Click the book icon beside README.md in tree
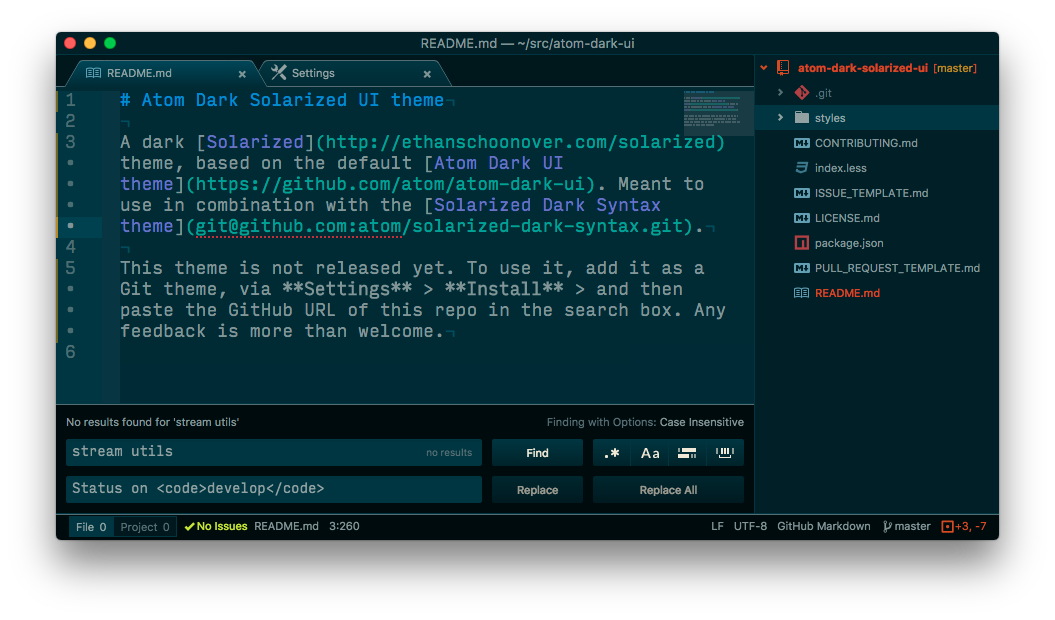The image size is (1055, 620). pos(801,293)
